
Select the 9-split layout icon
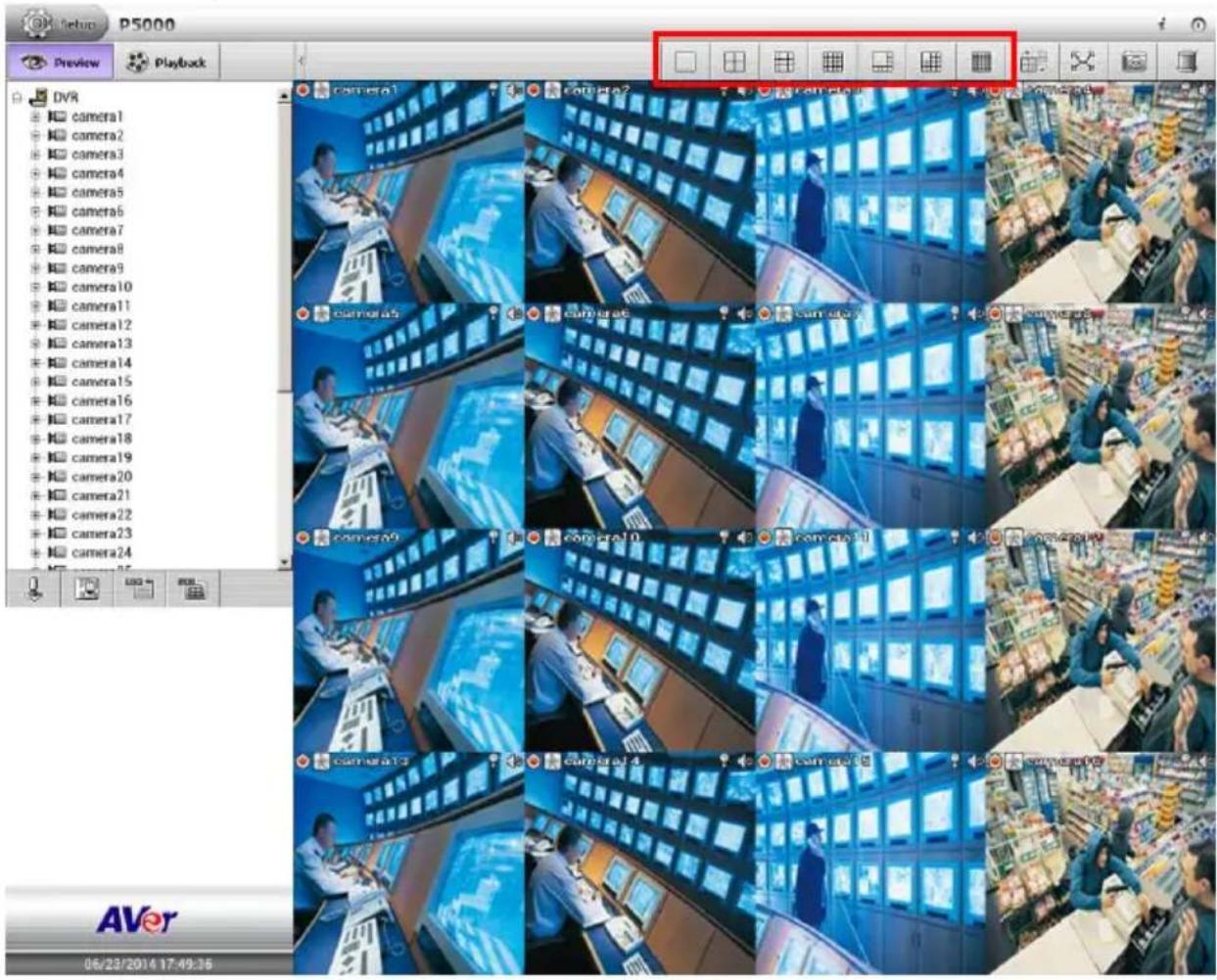click(x=784, y=62)
